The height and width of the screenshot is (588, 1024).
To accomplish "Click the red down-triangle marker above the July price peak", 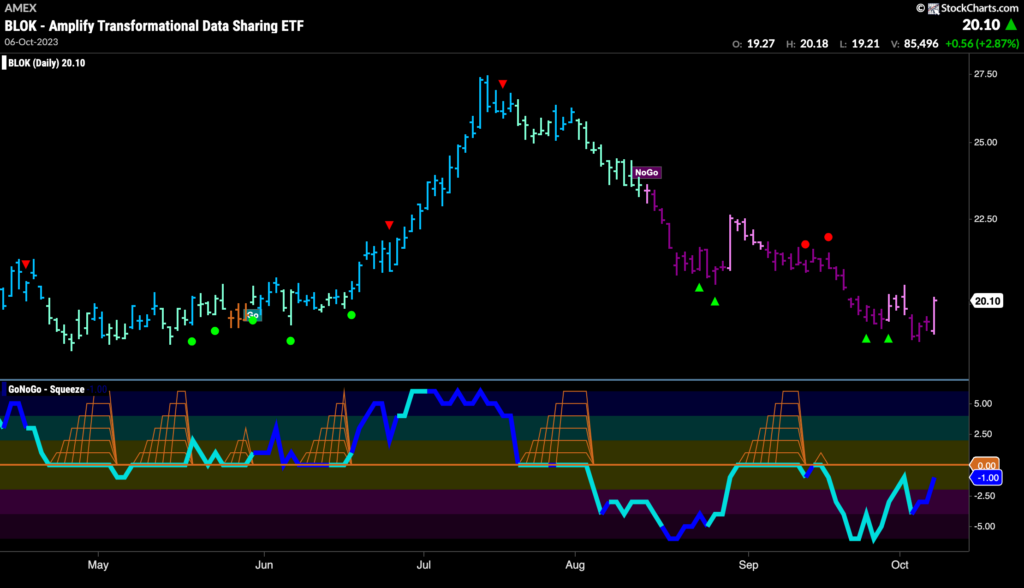I will pos(502,84).
